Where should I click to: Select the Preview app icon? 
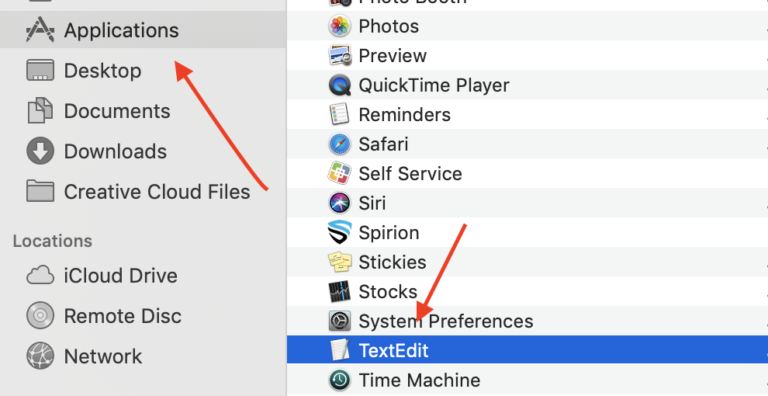[339, 55]
